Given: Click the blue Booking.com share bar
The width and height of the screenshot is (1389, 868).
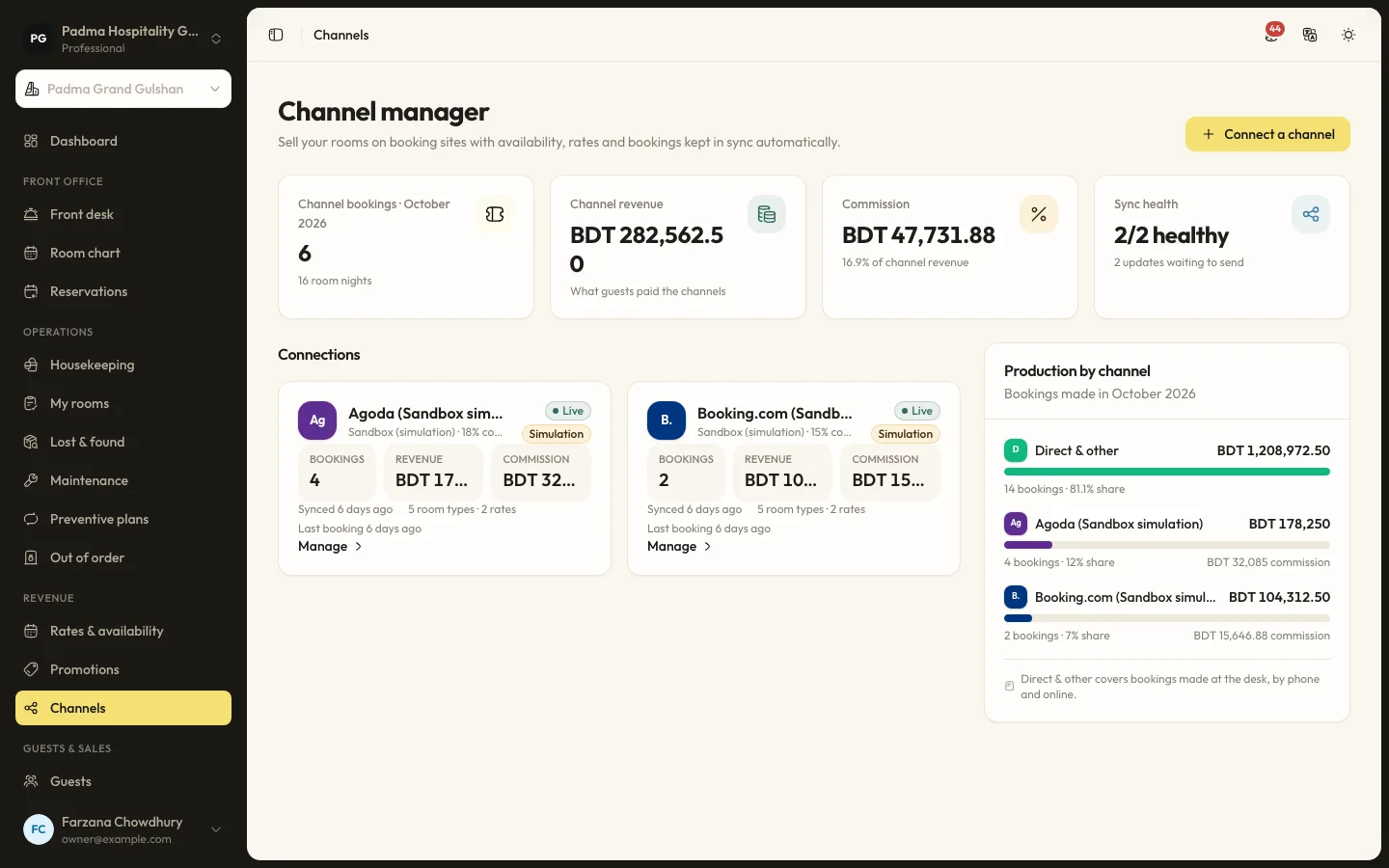Looking at the screenshot, I should coord(1019,618).
